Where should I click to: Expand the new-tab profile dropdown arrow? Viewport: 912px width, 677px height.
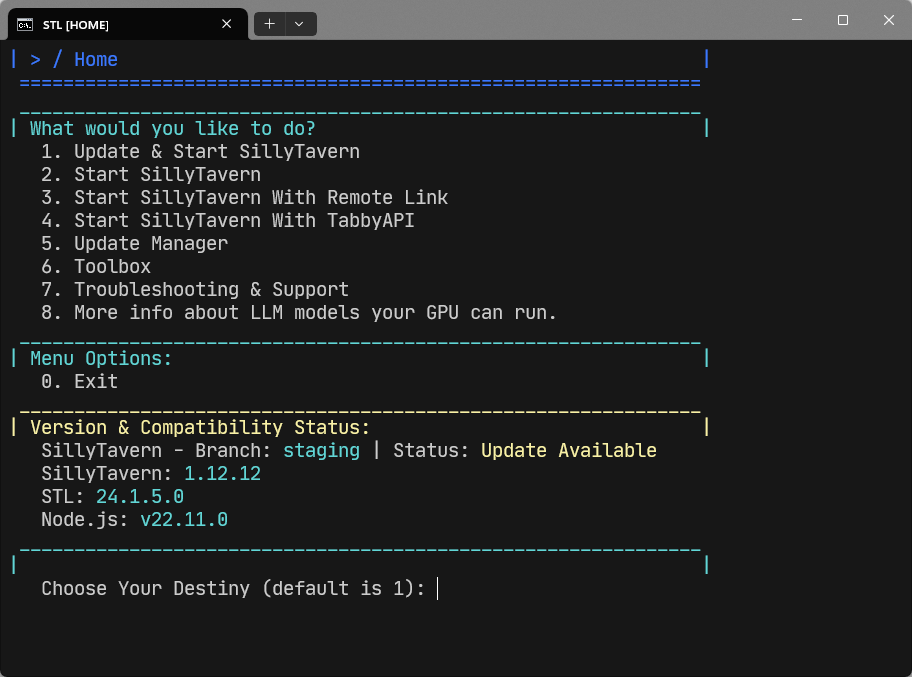point(300,24)
